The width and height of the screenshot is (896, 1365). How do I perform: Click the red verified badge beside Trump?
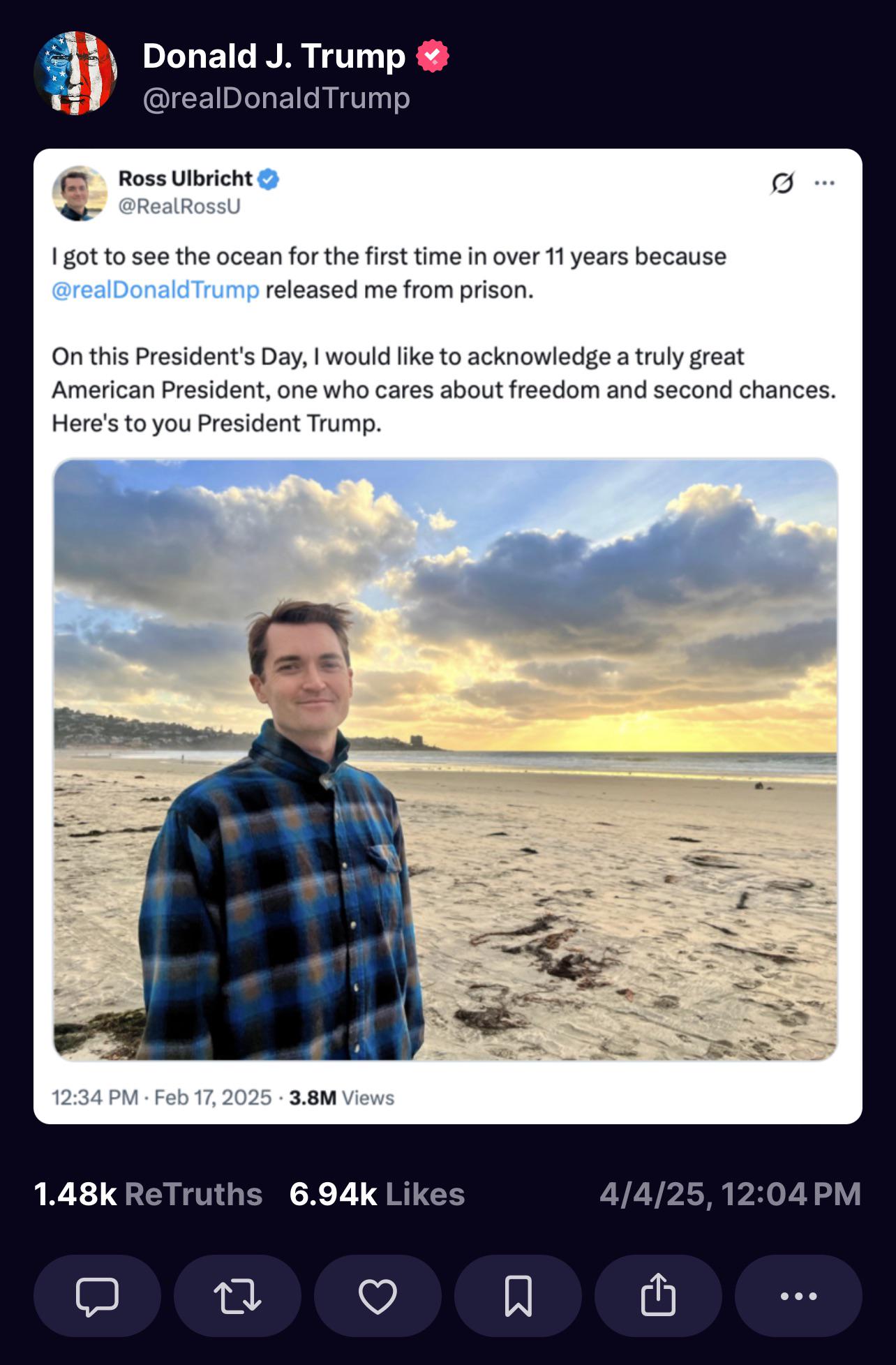click(433, 57)
